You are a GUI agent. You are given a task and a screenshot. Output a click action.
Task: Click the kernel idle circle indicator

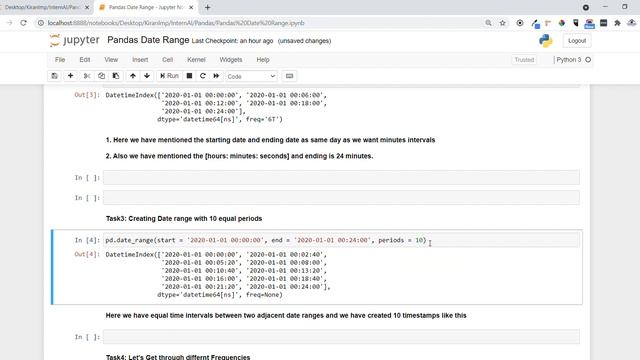588,60
